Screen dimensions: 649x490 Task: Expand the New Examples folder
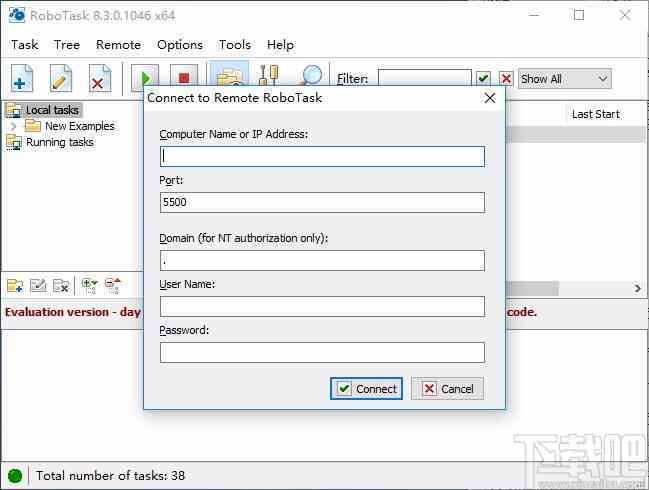13,126
